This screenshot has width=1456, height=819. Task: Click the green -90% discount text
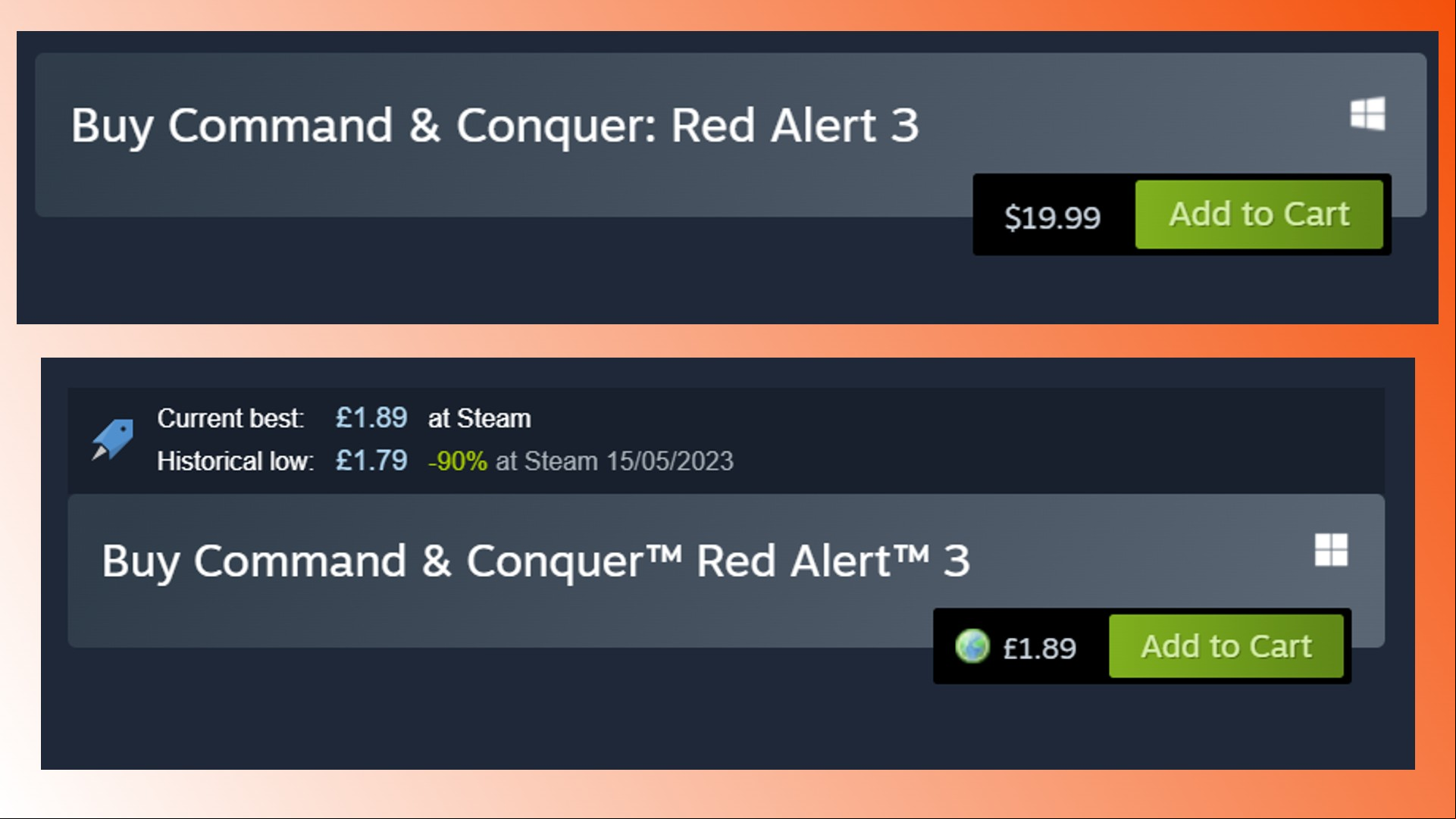tap(458, 461)
